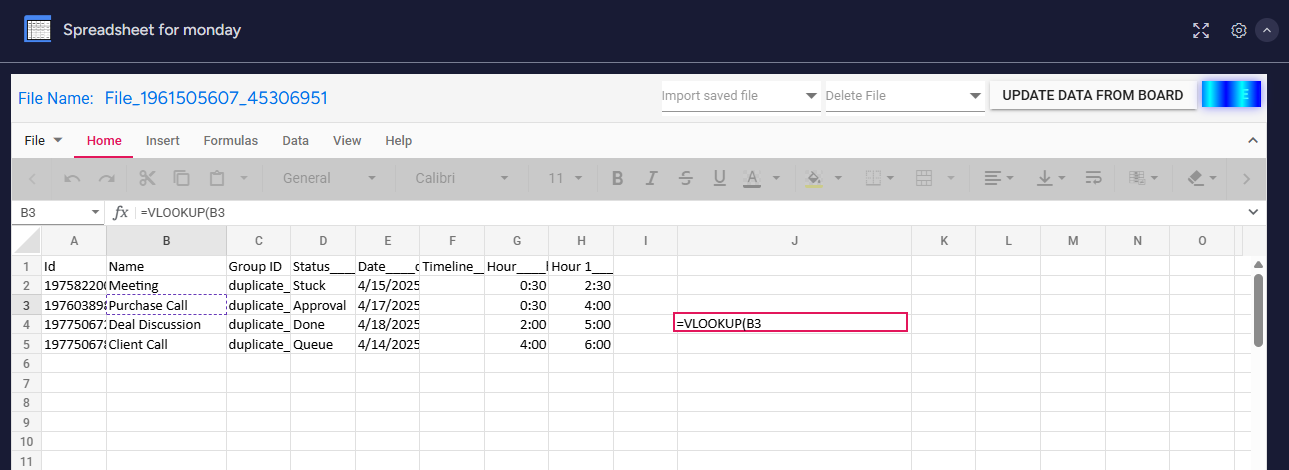
Task: Switch to the Home tab
Action: [x=104, y=141]
